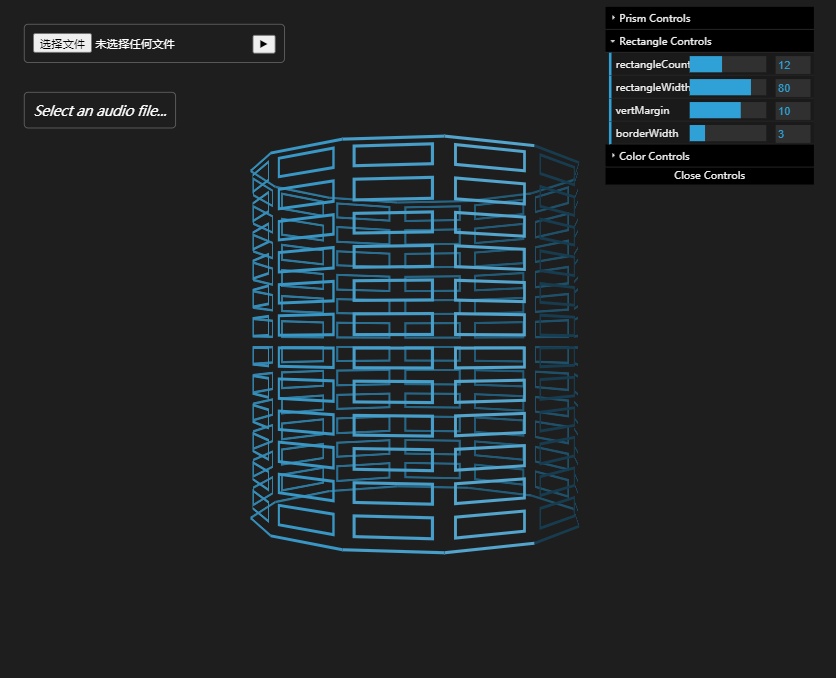Image resolution: width=836 pixels, height=678 pixels.
Task: Focus the rectangleWidth value field showing 80
Action: click(792, 88)
